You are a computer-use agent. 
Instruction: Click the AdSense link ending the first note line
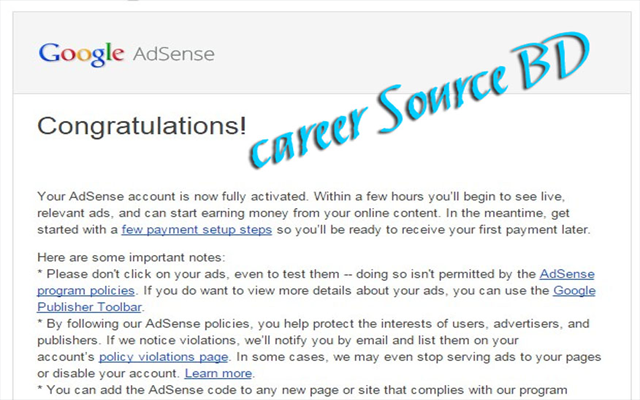tap(567, 274)
